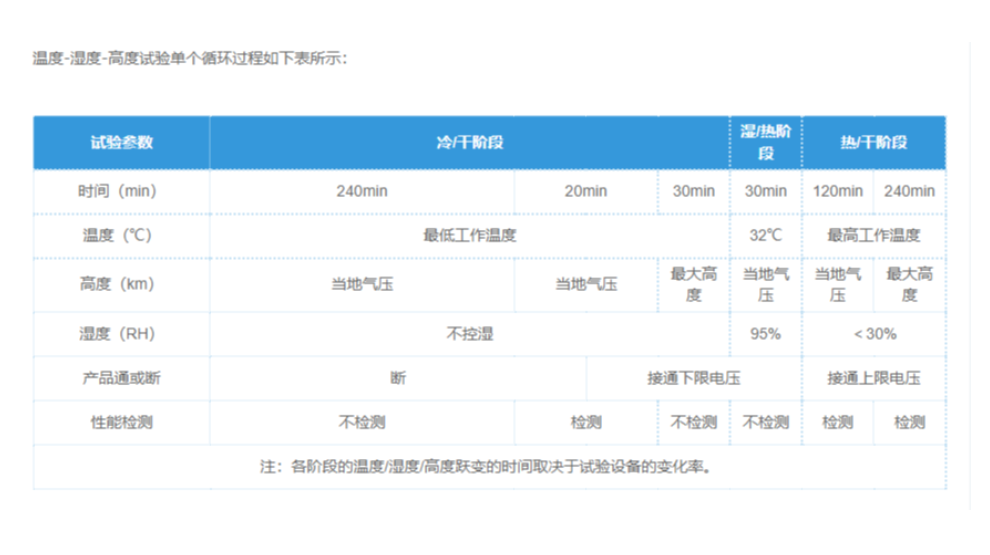990x555 pixels.
Task: Select the 接通上限电压 cell
Action: tap(873, 378)
